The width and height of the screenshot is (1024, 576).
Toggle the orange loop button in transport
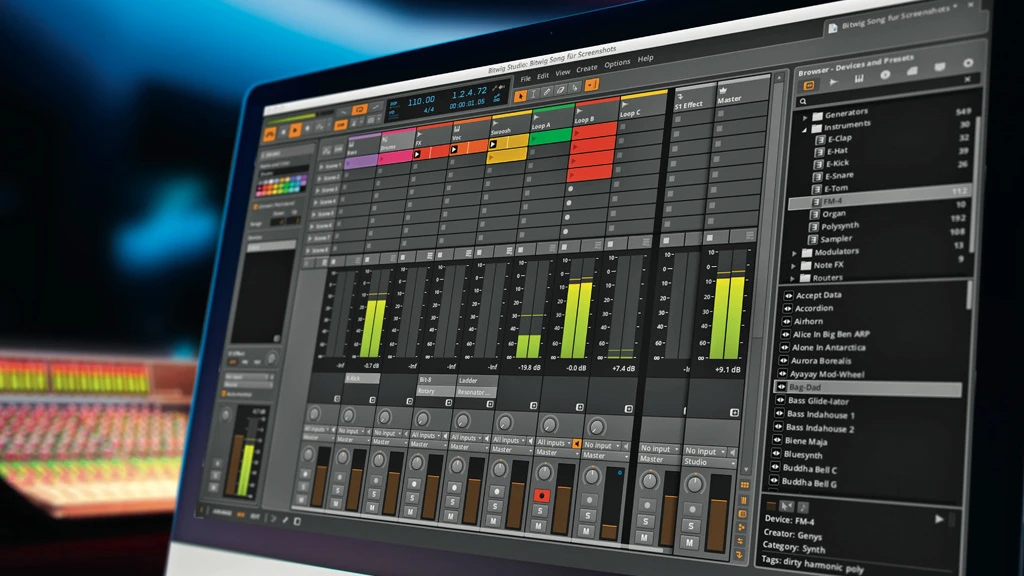point(360,110)
